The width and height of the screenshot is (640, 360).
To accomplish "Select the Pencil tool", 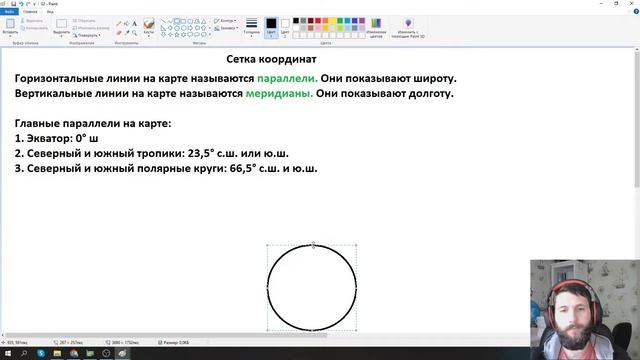I will 119,24.
